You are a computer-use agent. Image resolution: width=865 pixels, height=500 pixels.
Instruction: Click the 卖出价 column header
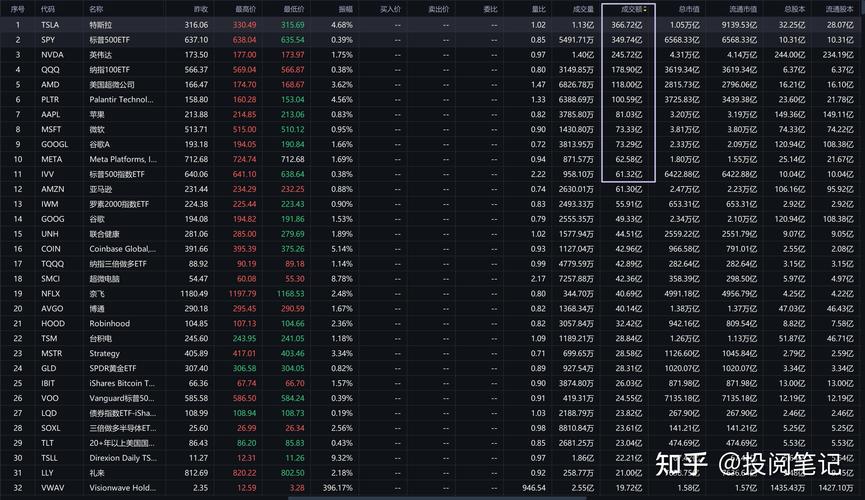(x=439, y=9)
